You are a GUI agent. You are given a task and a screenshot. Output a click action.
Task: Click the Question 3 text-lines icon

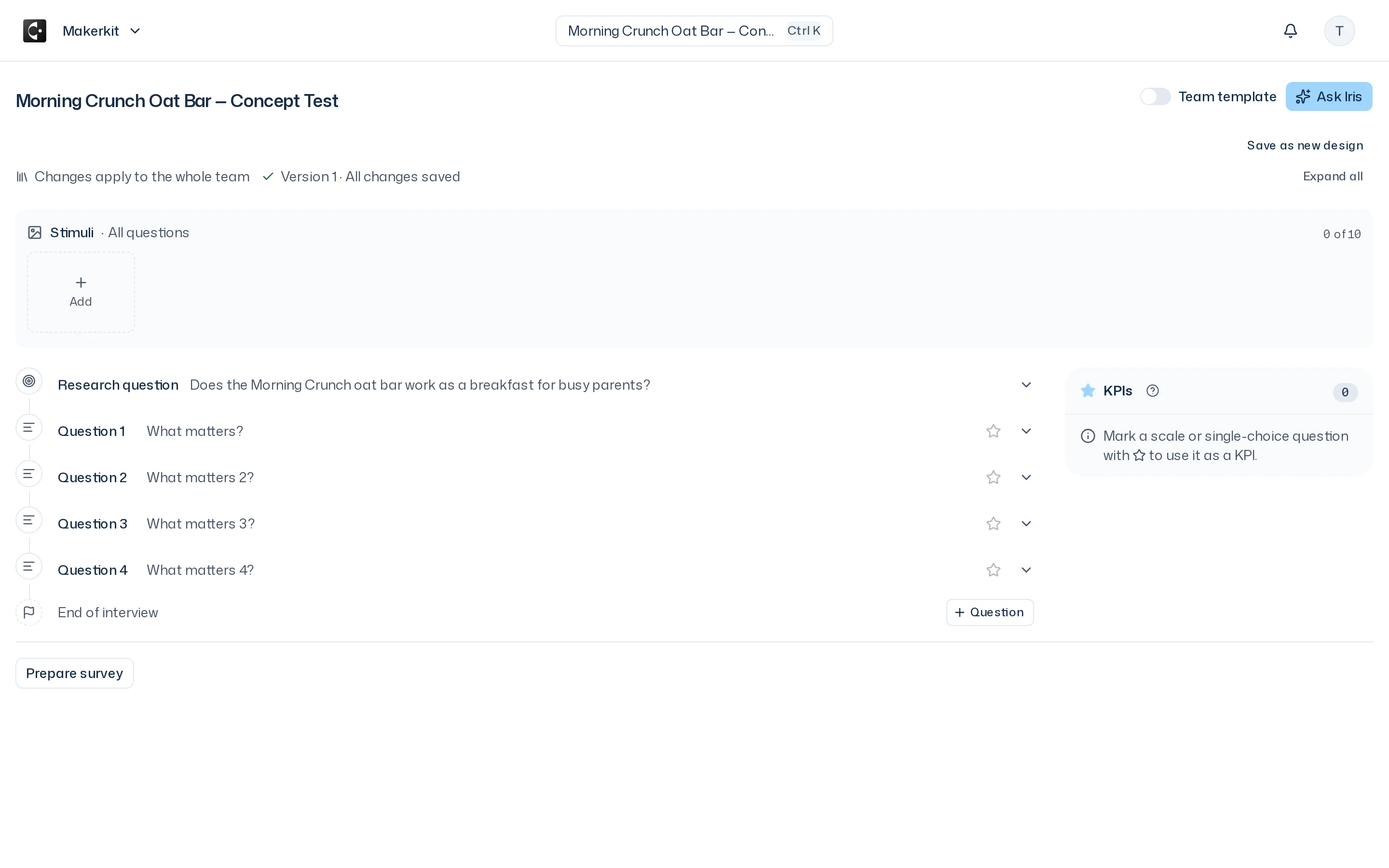click(x=29, y=520)
